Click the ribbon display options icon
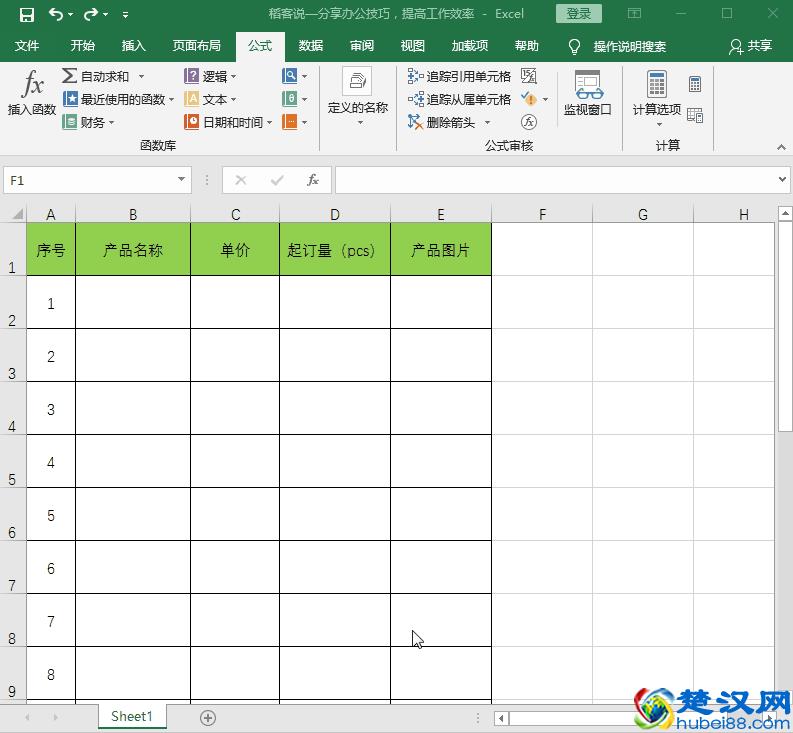The height and width of the screenshot is (733, 793). [x=634, y=14]
